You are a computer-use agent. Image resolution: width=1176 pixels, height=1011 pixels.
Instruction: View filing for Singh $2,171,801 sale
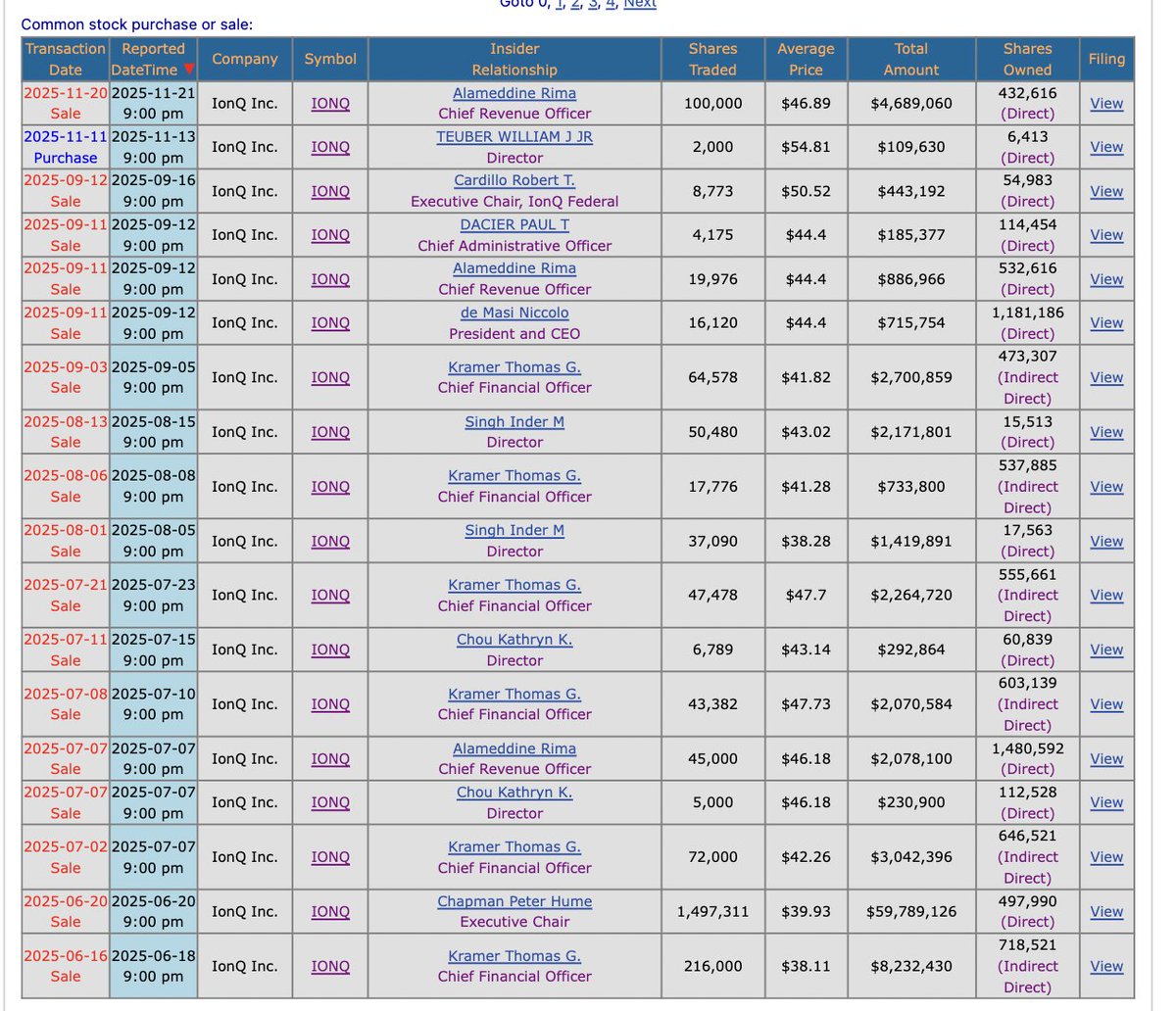point(1106,432)
